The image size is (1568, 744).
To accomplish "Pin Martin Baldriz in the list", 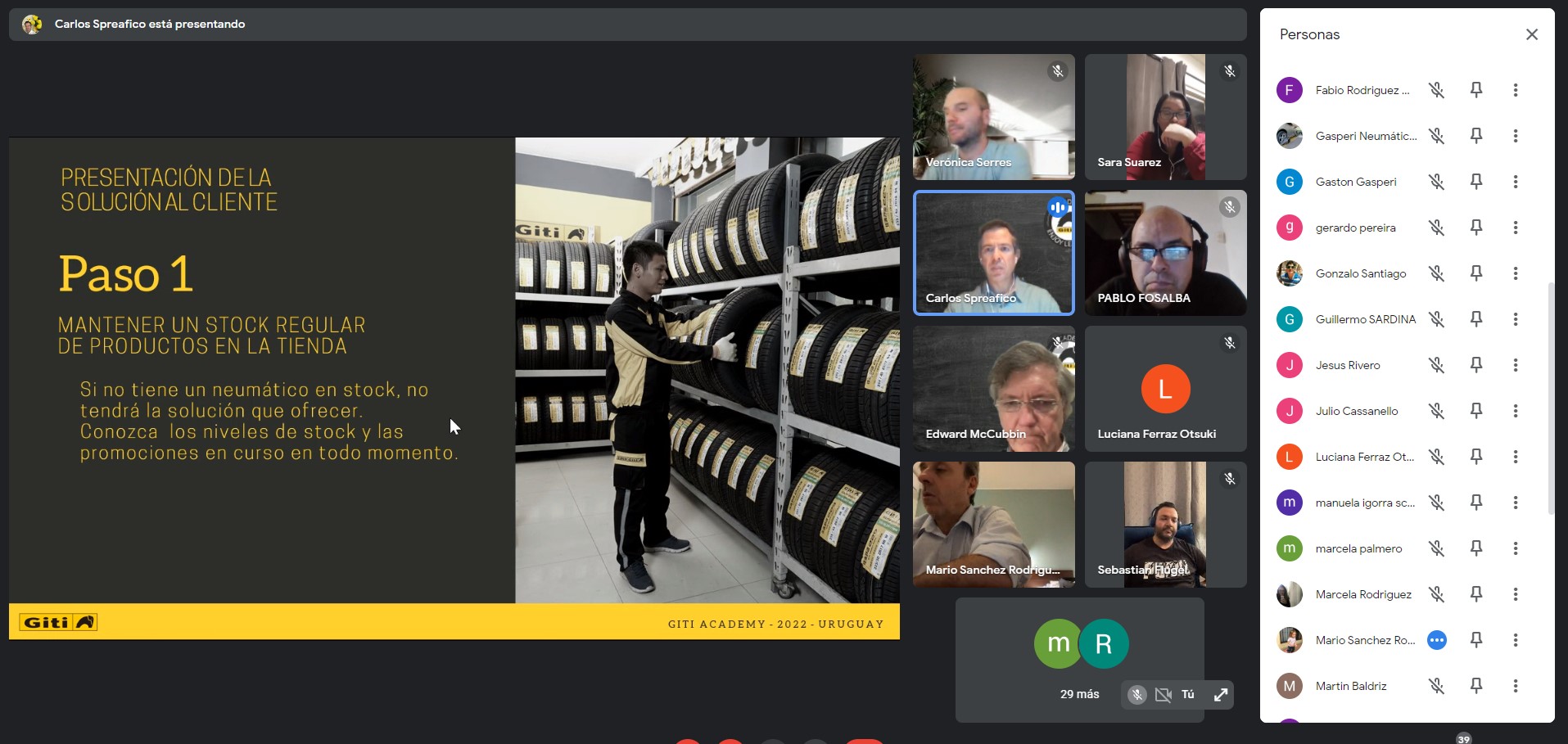I will click(1475, 686).
